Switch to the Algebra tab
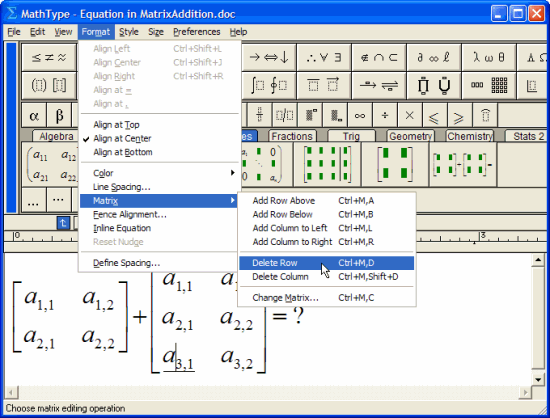The height and width of the screenshot is (418, 550). pyautogui.click(x=55, y=136)
